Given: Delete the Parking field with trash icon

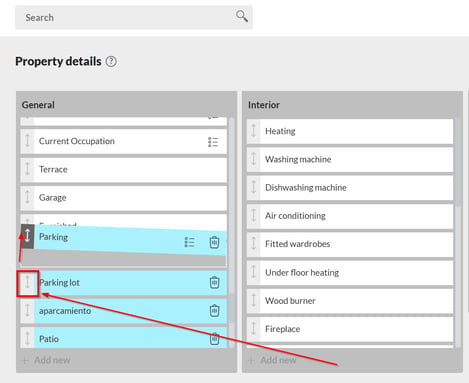Looking at the screenshot, I should [x=214, y=242].
